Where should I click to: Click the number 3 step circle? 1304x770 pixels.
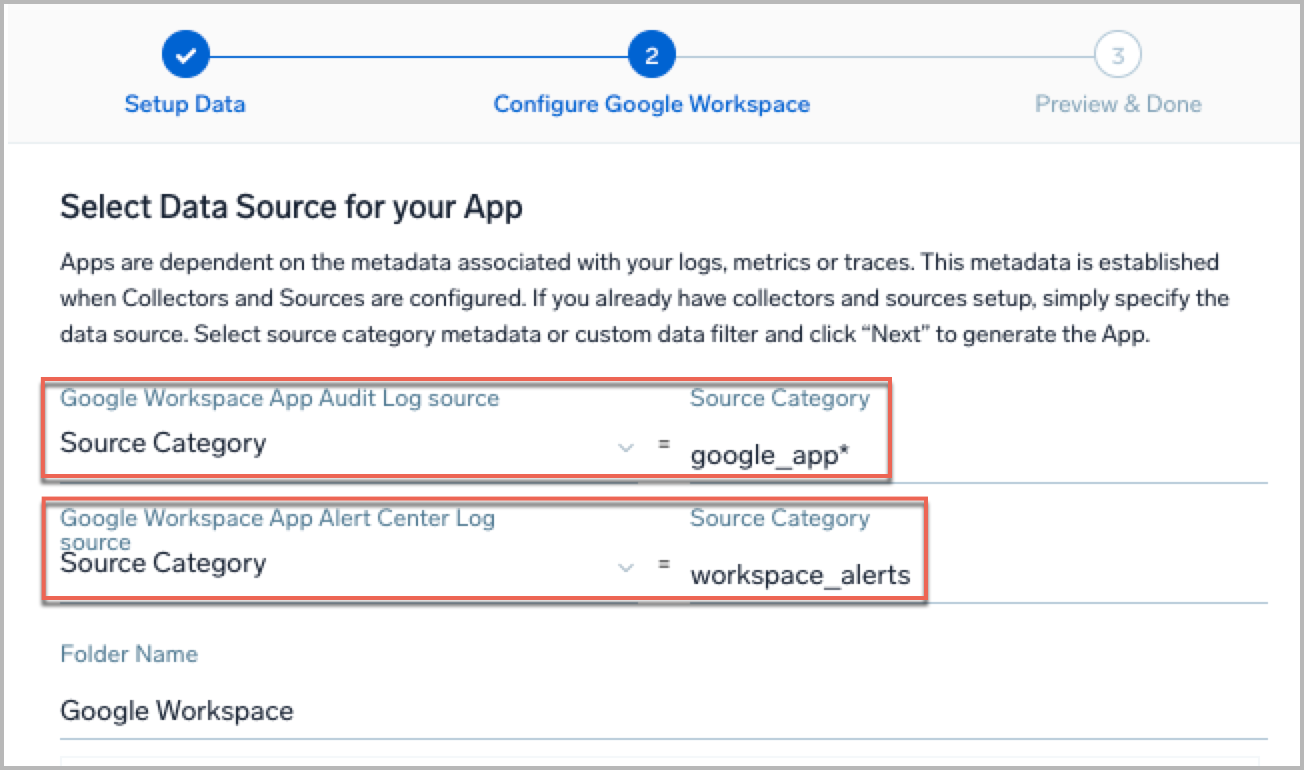tap(1116, 54)
